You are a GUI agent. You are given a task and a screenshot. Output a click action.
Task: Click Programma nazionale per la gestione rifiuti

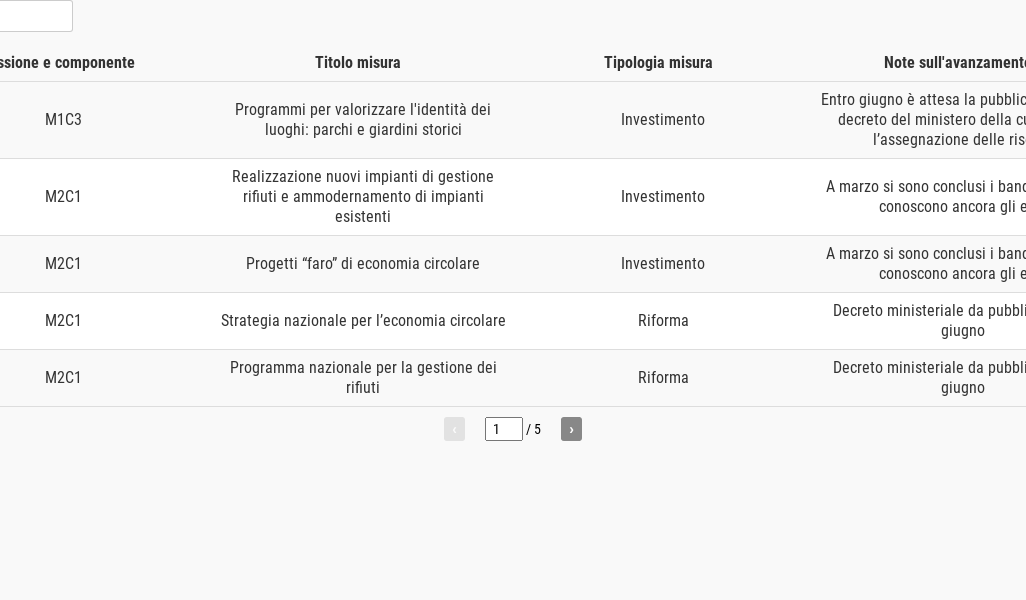click(363, 378)
